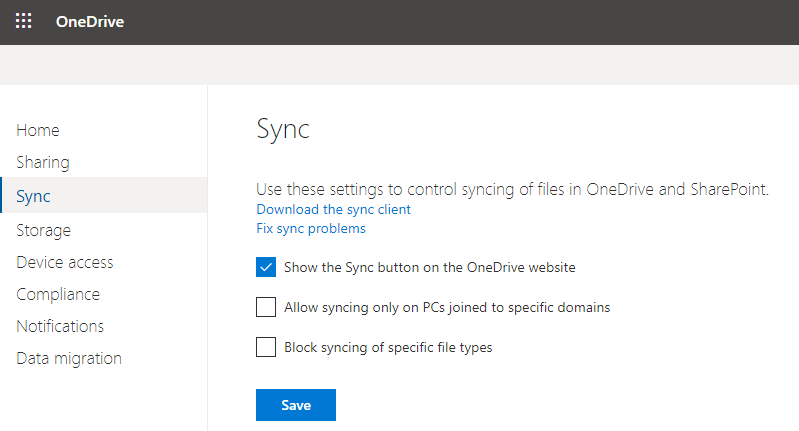
Task: Tick the Block syncing of file types checkbox
Action: (266, 347)
